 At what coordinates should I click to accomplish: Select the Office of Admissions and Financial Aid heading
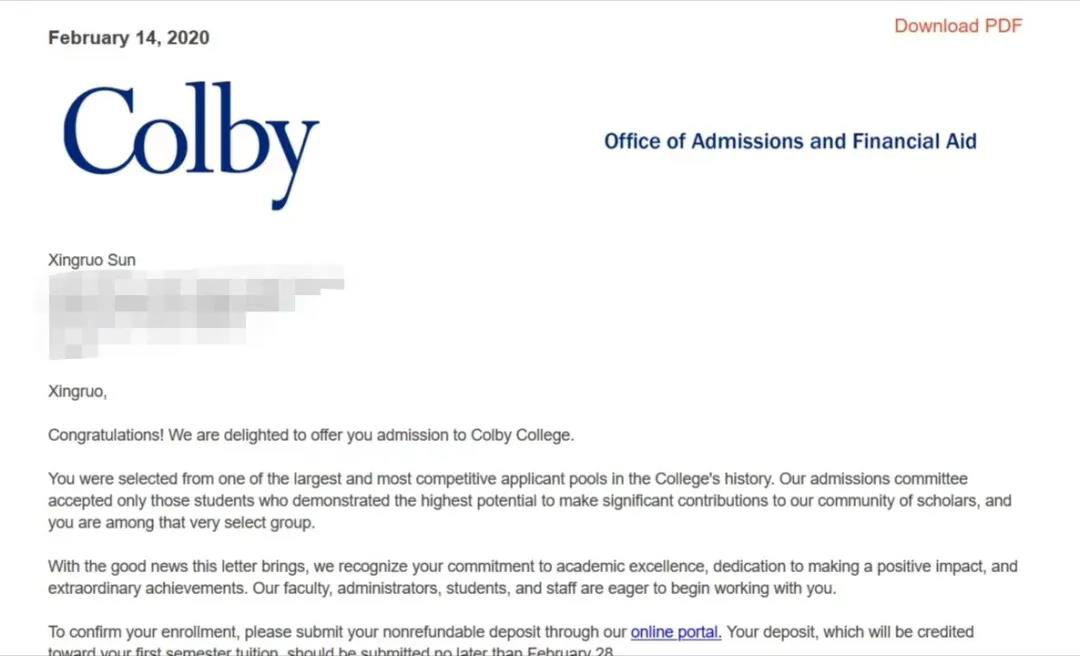coord(790,141)
